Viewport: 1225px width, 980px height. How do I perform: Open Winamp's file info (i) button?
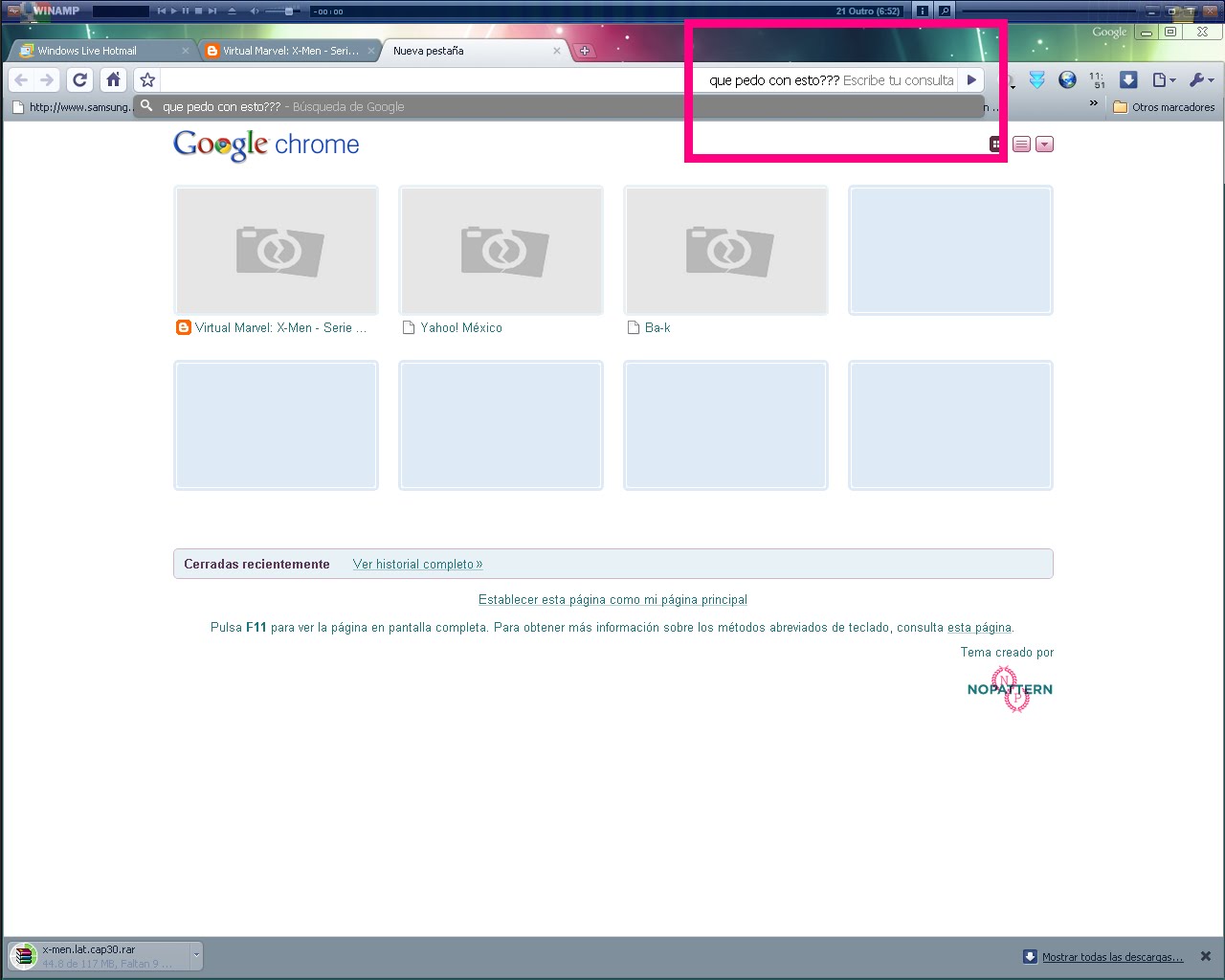(922, 11)
